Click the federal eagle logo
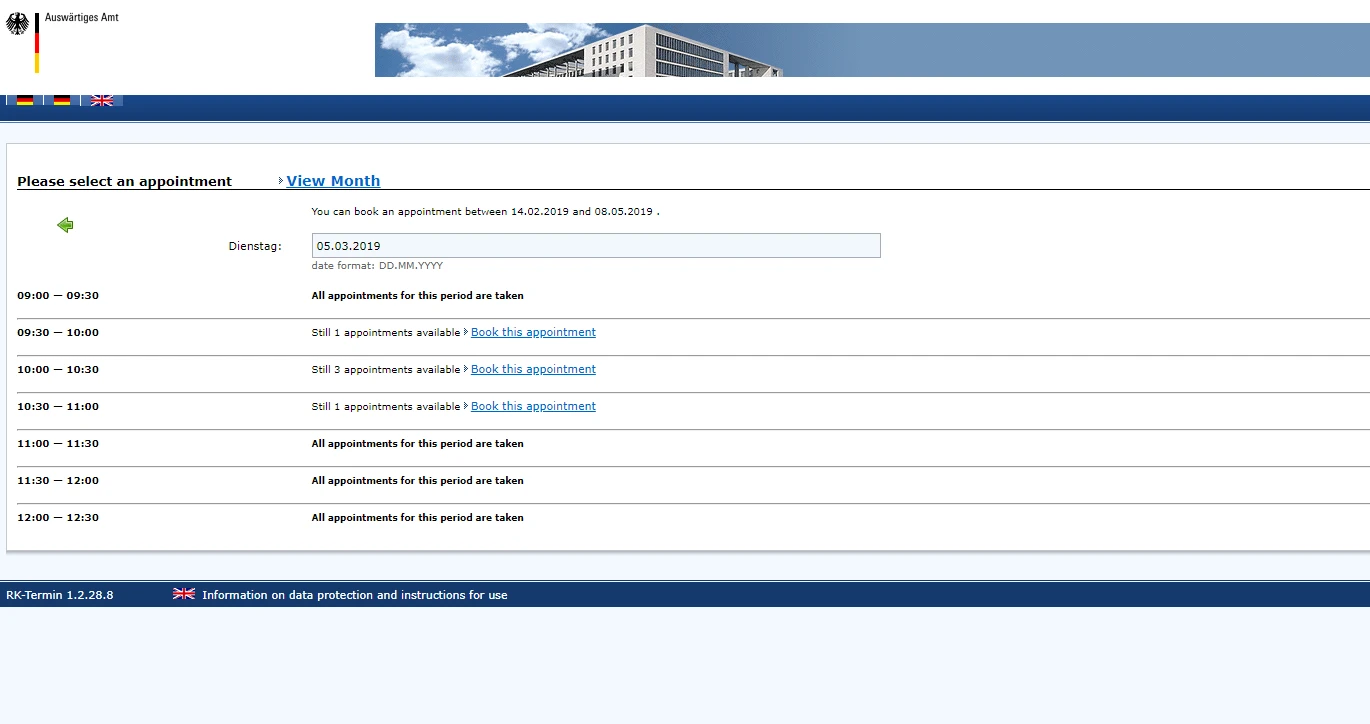 click(x=17, y=24)
